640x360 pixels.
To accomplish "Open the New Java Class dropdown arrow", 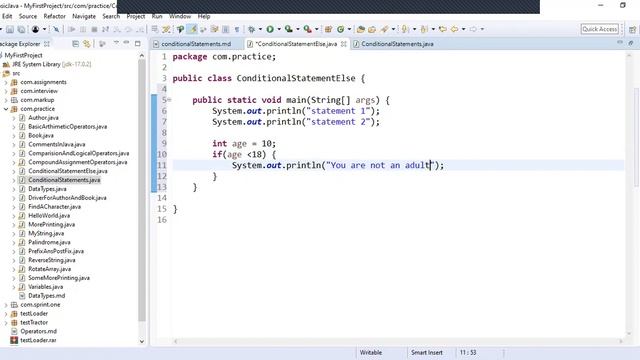I will coord(349,29).
